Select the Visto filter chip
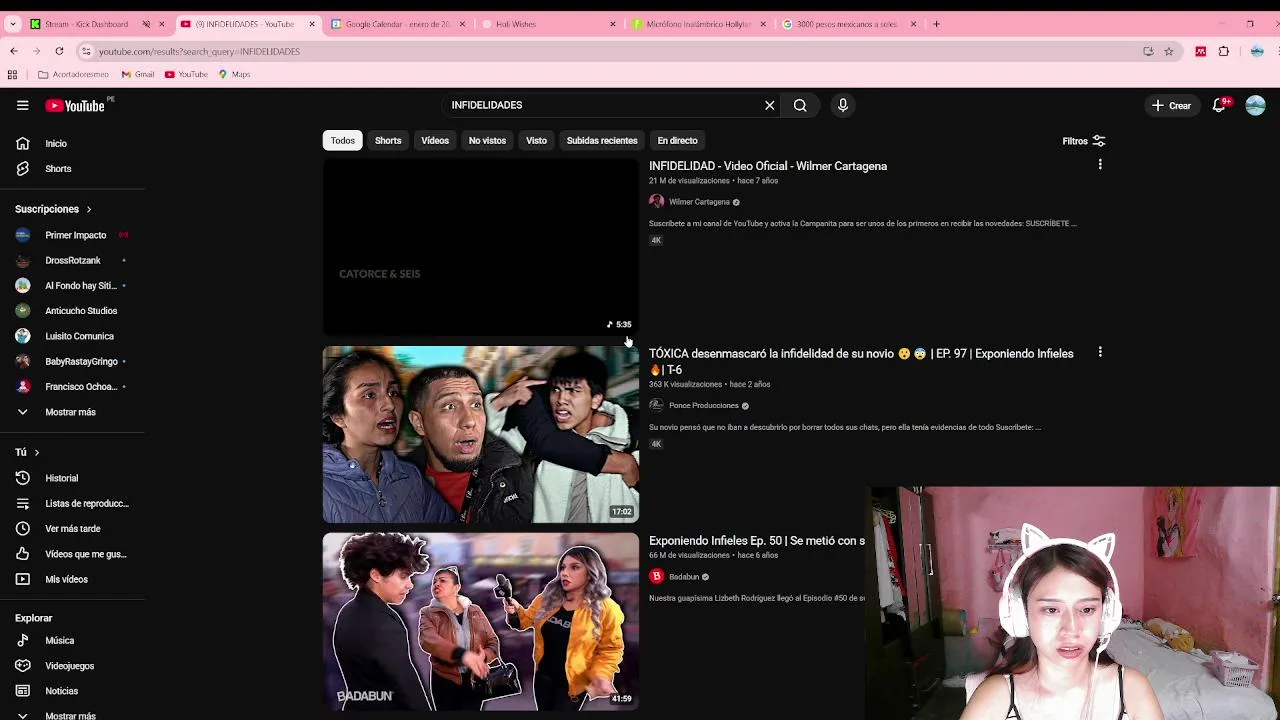Screen dimensions: 1280x720 [537, 141]
